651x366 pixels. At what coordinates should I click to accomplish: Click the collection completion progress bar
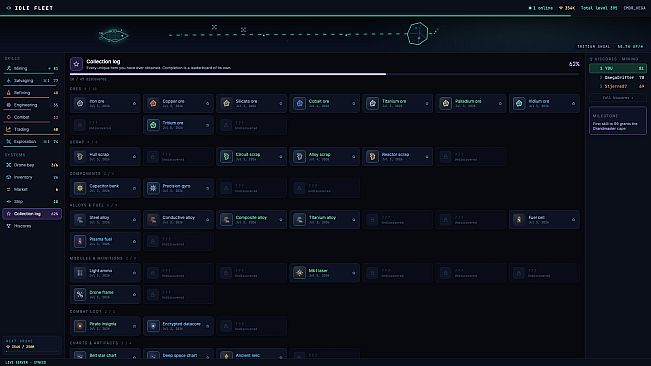[324, 74]
